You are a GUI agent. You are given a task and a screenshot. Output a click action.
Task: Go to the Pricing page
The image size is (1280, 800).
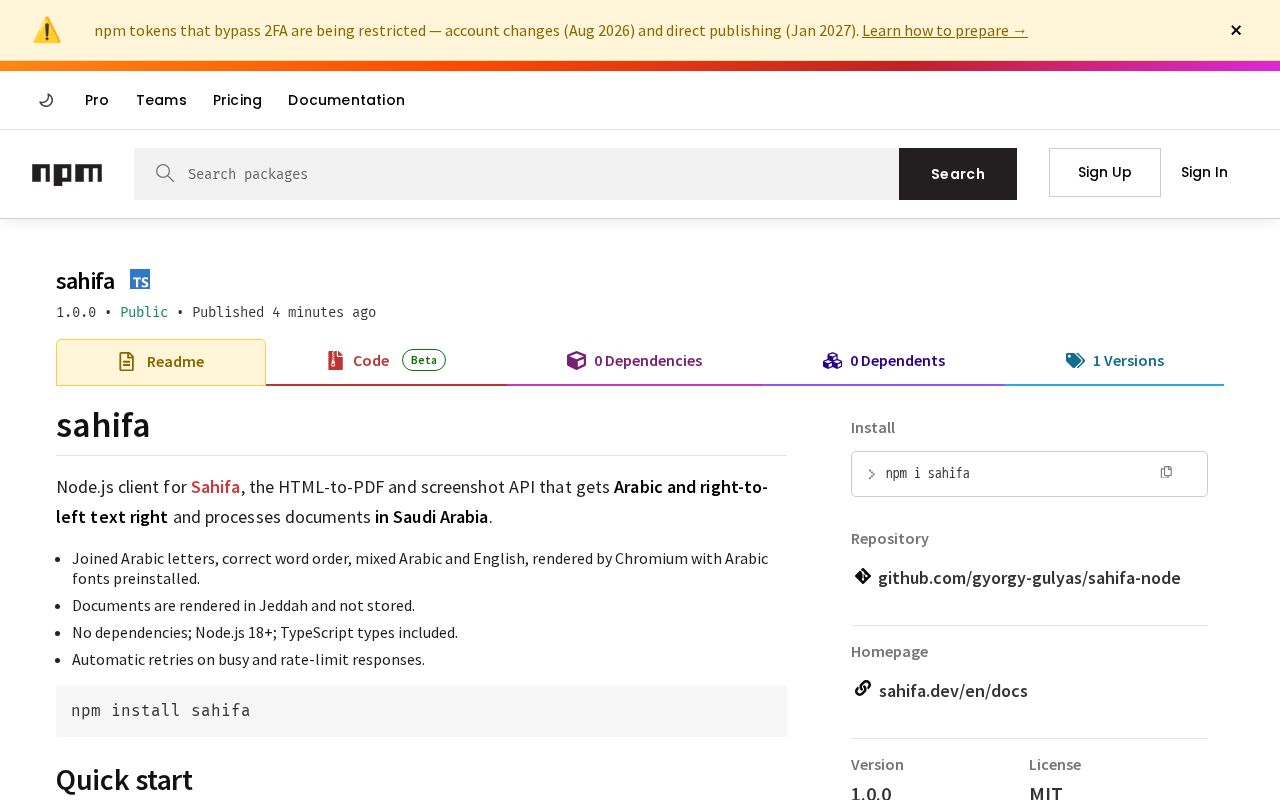[237, 100]
